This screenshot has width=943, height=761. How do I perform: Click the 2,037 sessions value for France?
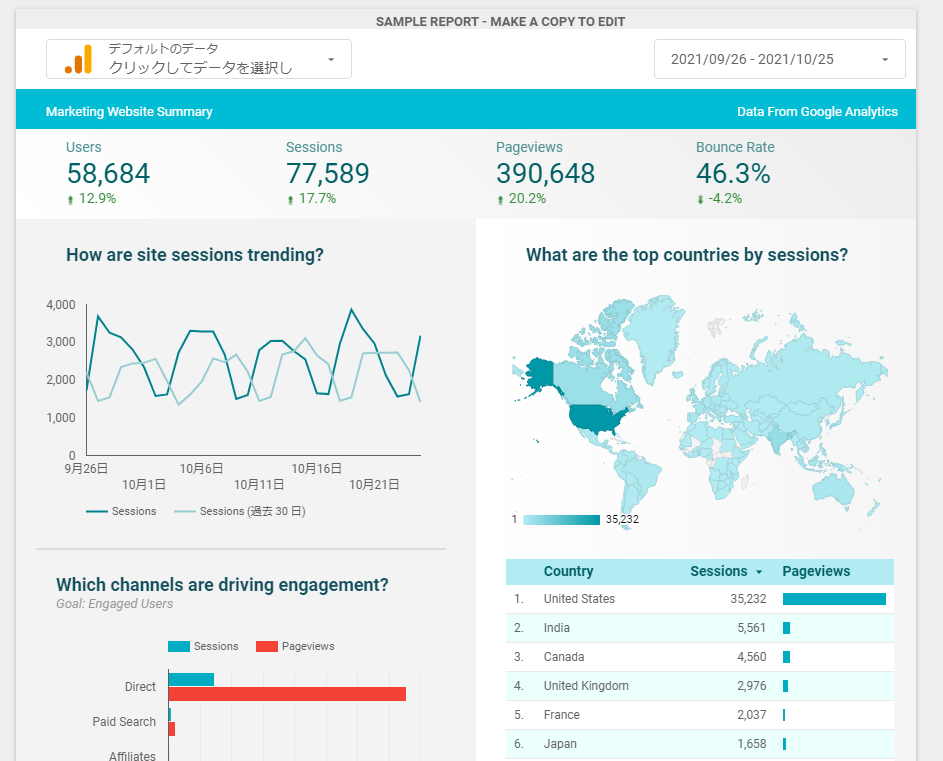click(752, 715)
